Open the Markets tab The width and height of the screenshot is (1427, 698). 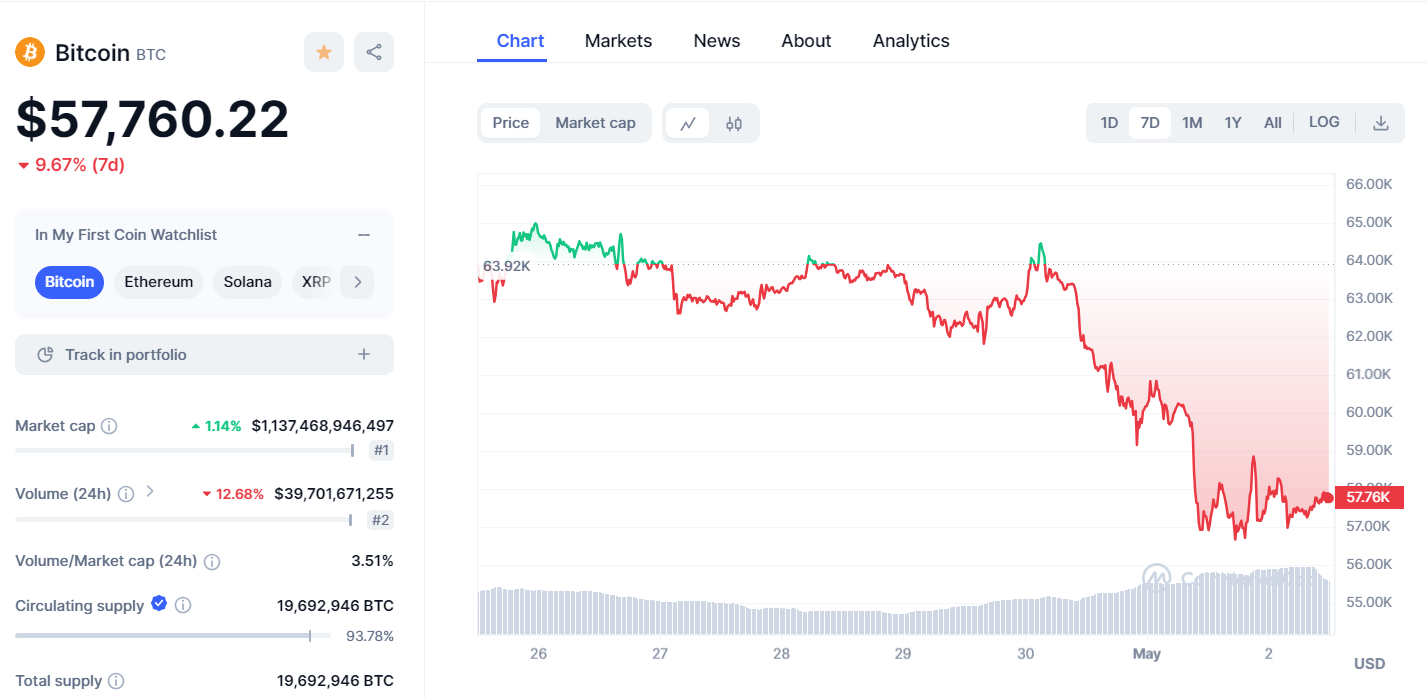[x=618, y=41]
